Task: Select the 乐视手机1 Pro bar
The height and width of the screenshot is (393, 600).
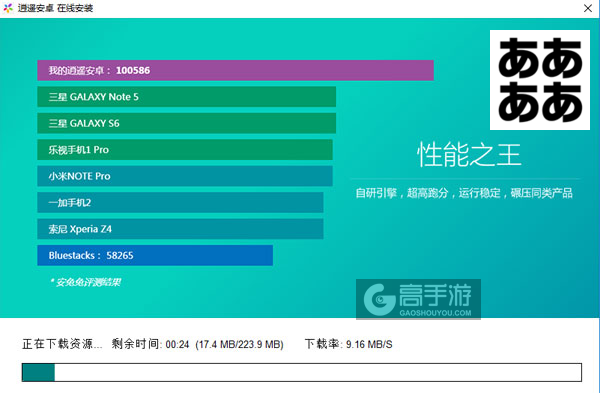Action: click(x=185, y=150)
